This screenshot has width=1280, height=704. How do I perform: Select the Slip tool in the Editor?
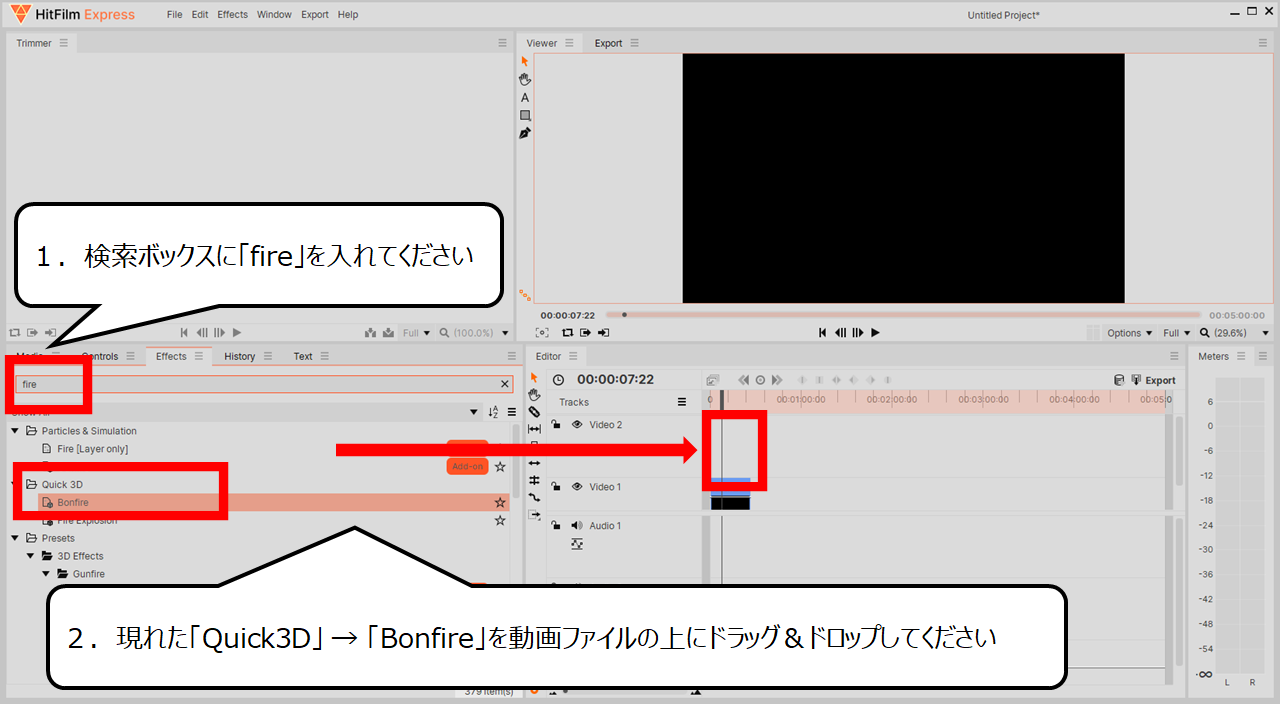coord(534,428)
